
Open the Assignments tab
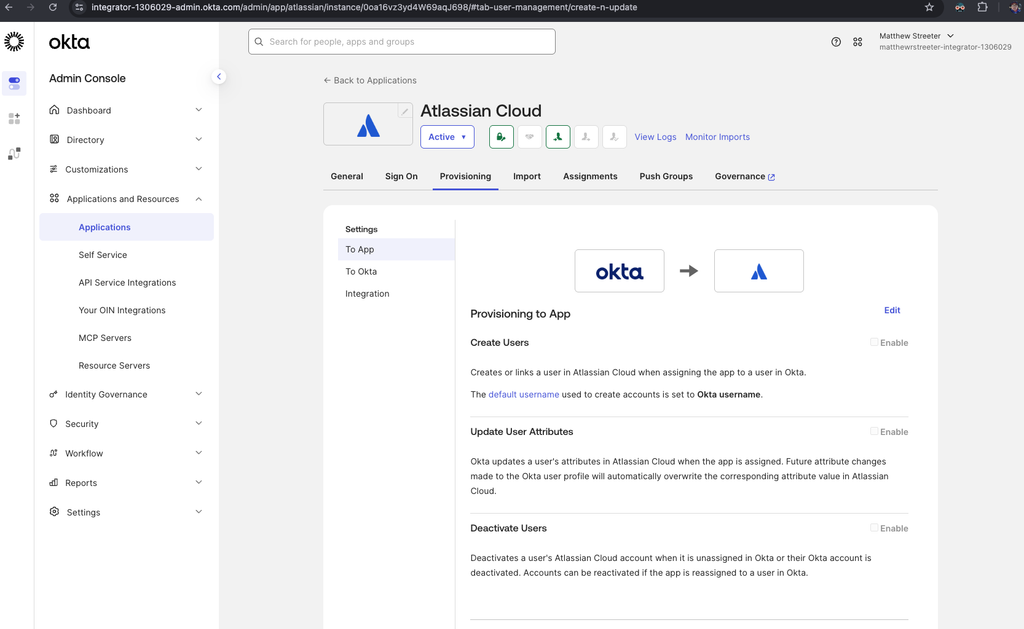590,176
